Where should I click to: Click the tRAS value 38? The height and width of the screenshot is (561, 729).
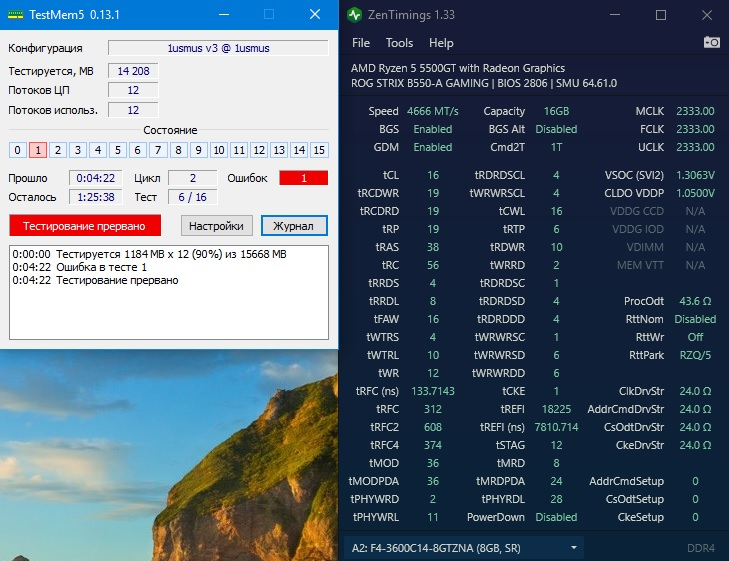point(433,247)
